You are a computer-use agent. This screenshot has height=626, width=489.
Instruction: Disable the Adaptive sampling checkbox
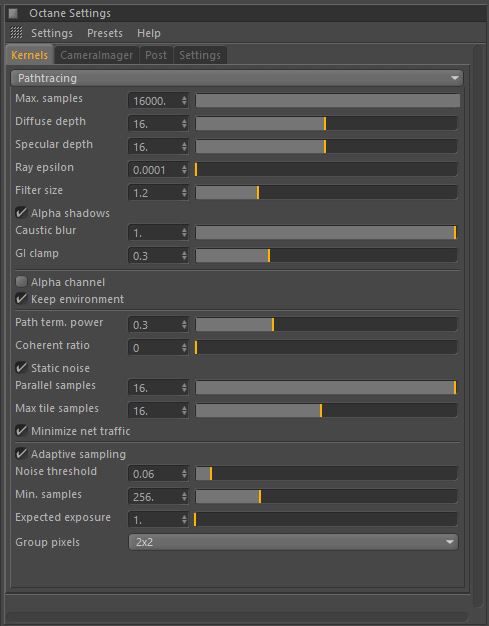click(21, 454)
